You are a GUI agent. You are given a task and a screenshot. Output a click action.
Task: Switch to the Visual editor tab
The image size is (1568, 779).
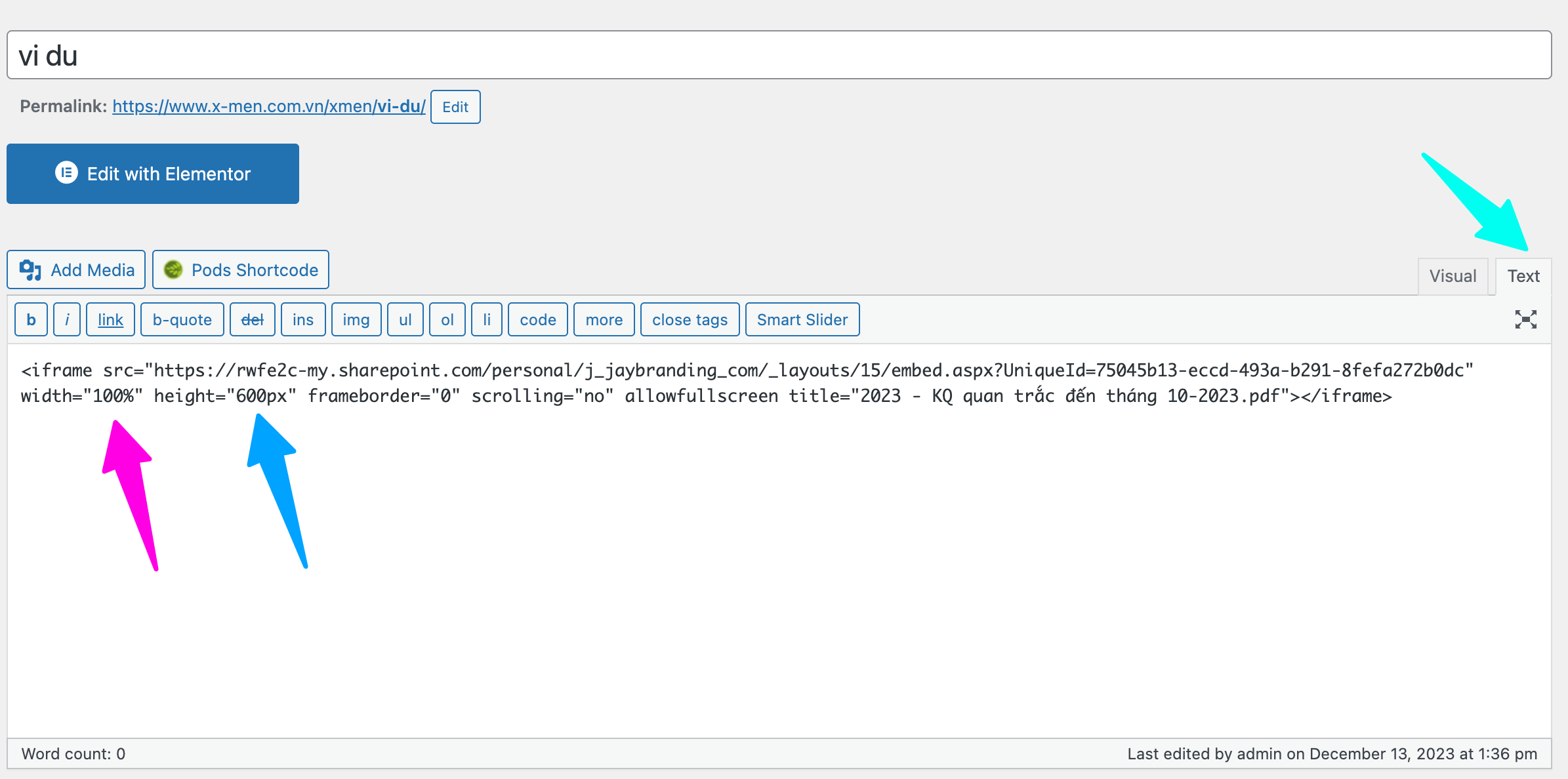(x=1453, y=276)
